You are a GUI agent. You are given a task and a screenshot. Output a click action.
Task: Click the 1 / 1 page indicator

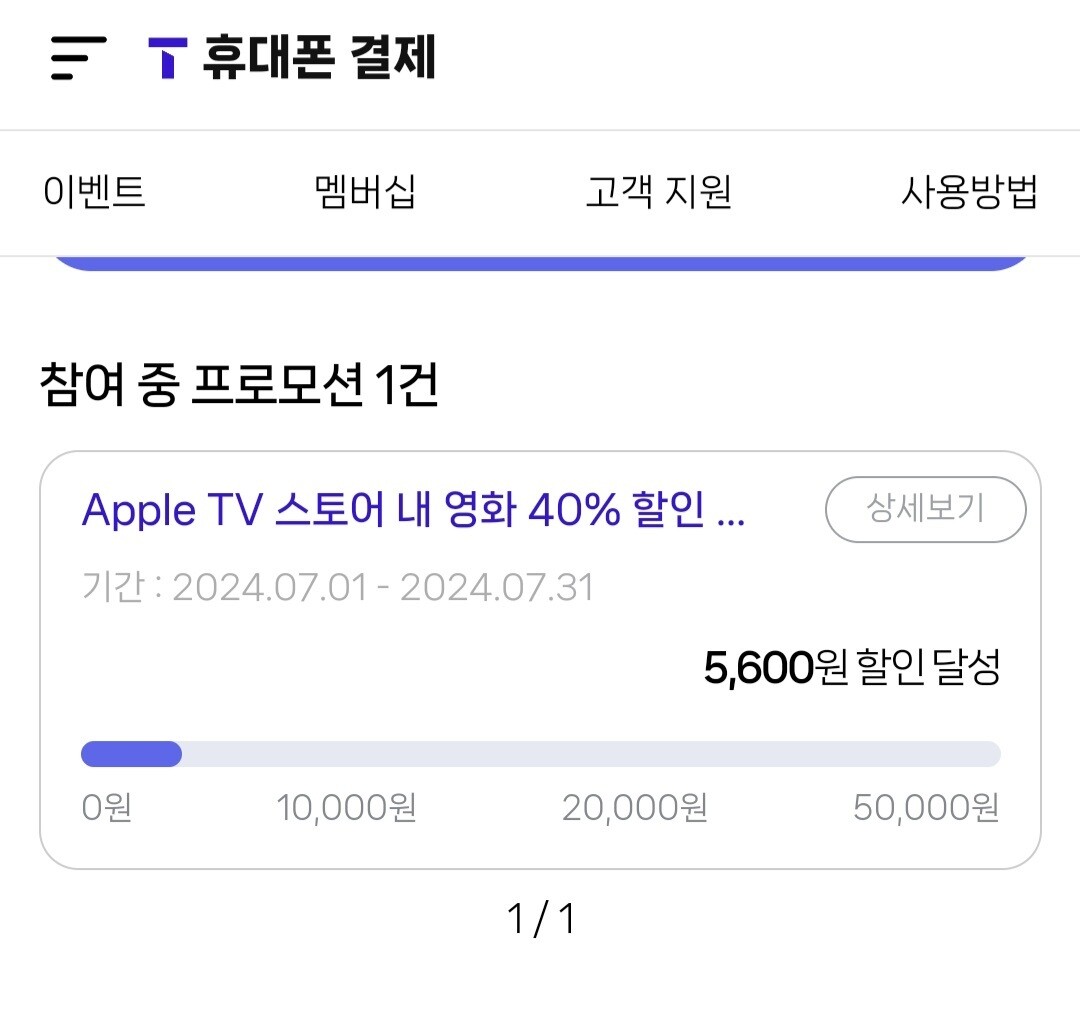pos(541,919)
